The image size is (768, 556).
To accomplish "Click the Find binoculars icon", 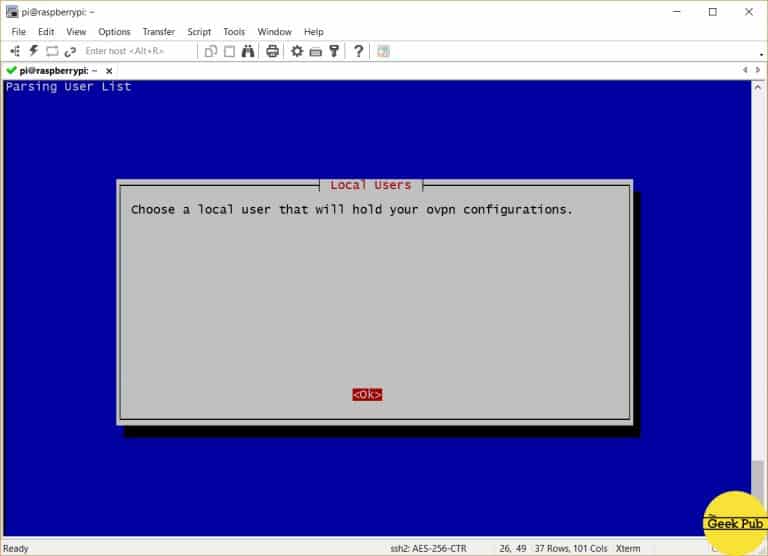I will (247, 51).
